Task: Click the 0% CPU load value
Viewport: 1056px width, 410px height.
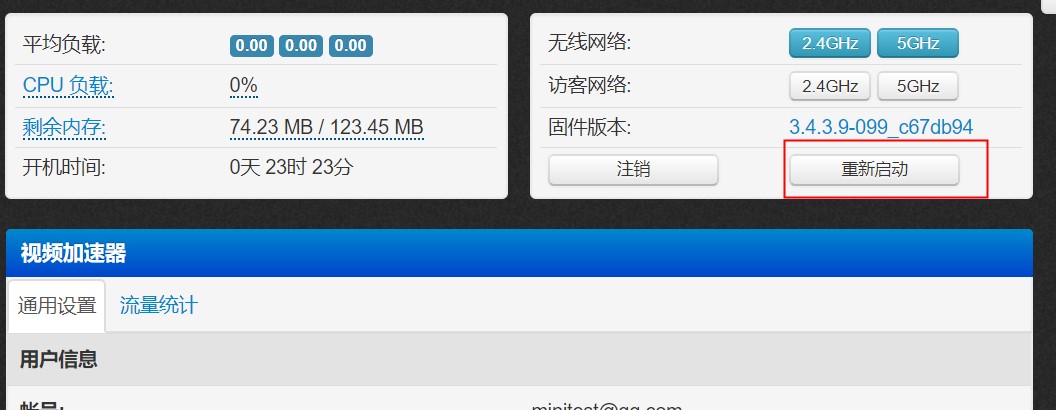Action: tap(244, 86)
